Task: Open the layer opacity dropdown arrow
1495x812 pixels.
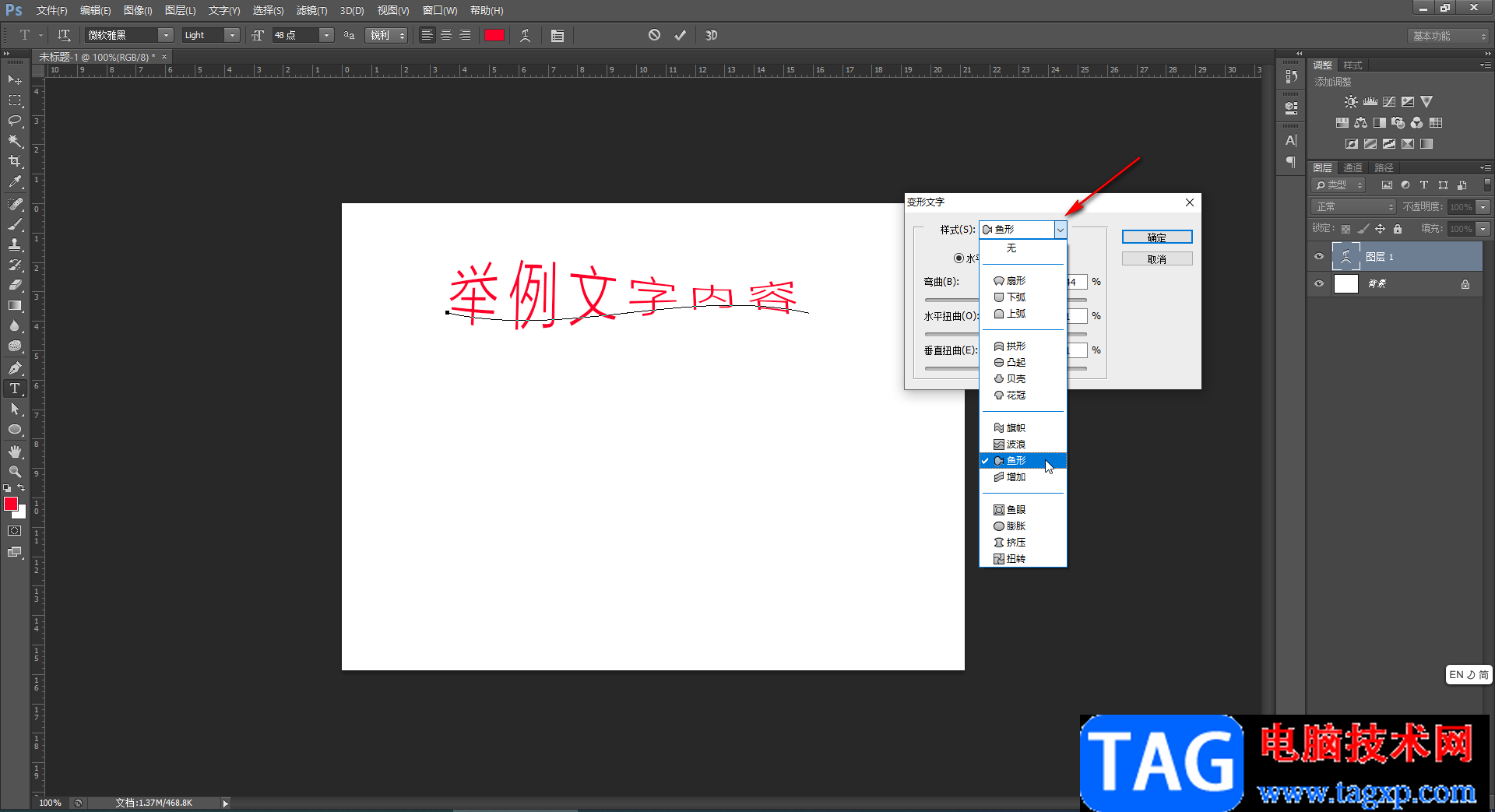Action: tap(1483, 207)
